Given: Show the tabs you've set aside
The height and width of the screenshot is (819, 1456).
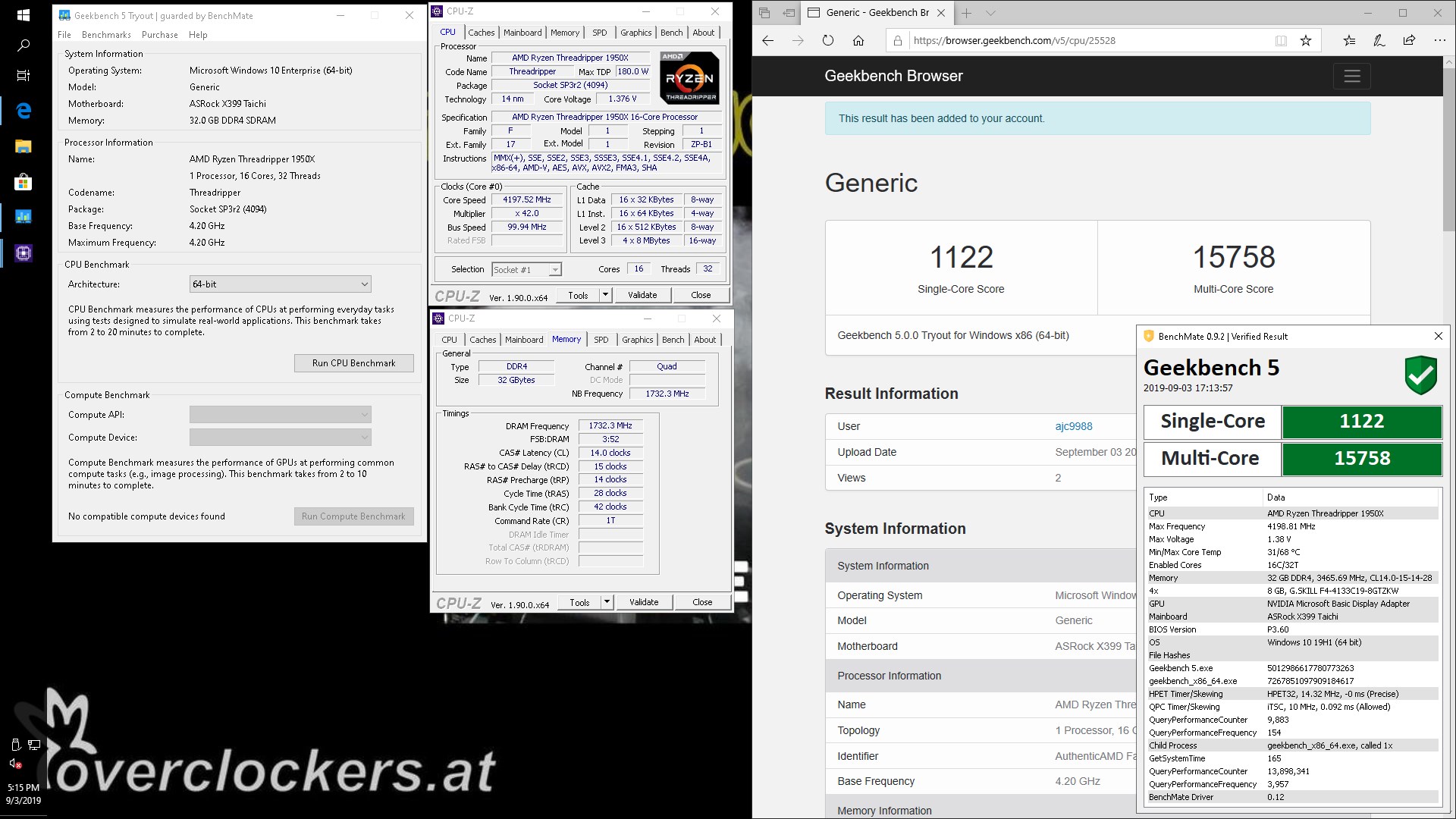Looking at the screenshot, I should [x=764, y=13].
